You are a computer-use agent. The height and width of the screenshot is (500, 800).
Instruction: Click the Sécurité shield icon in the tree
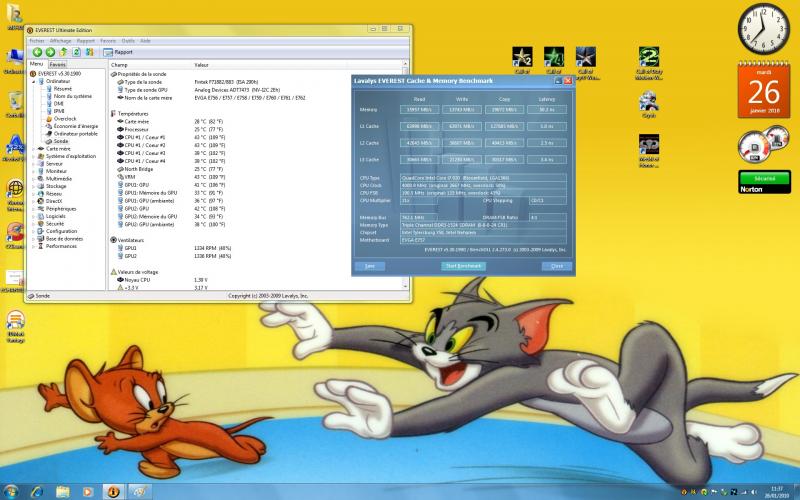click(41, 223)
